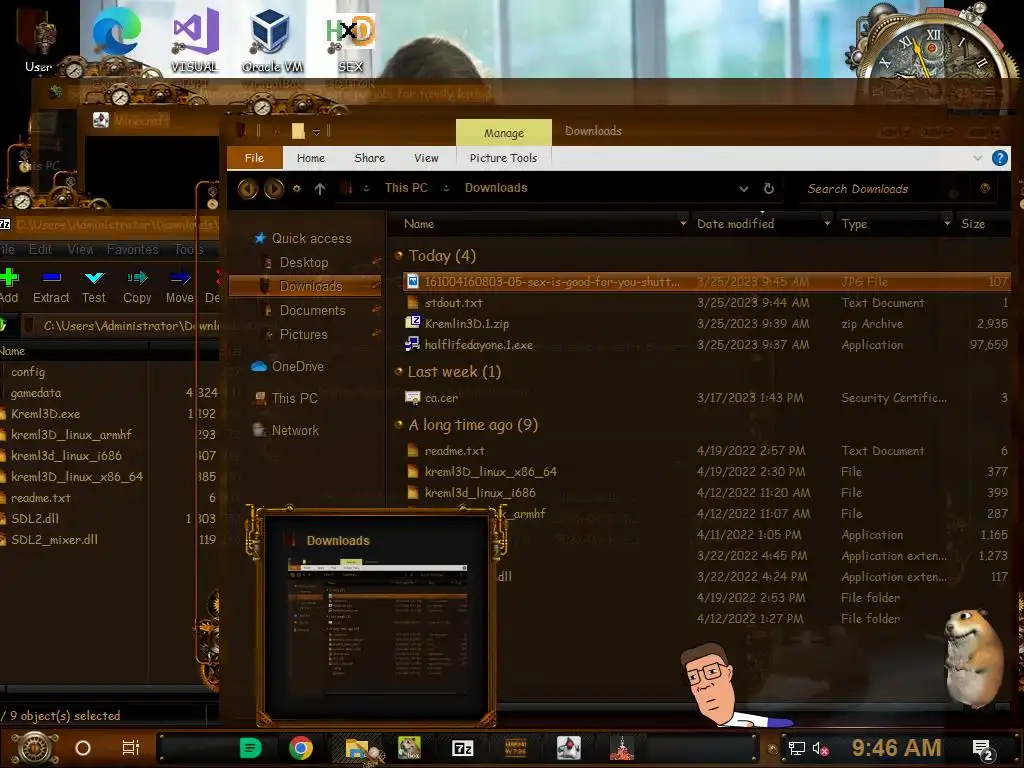Viewport: 1024px width, 768px height.
Task: Open the Visual Studio desktop icon
Action: [195, 39]
